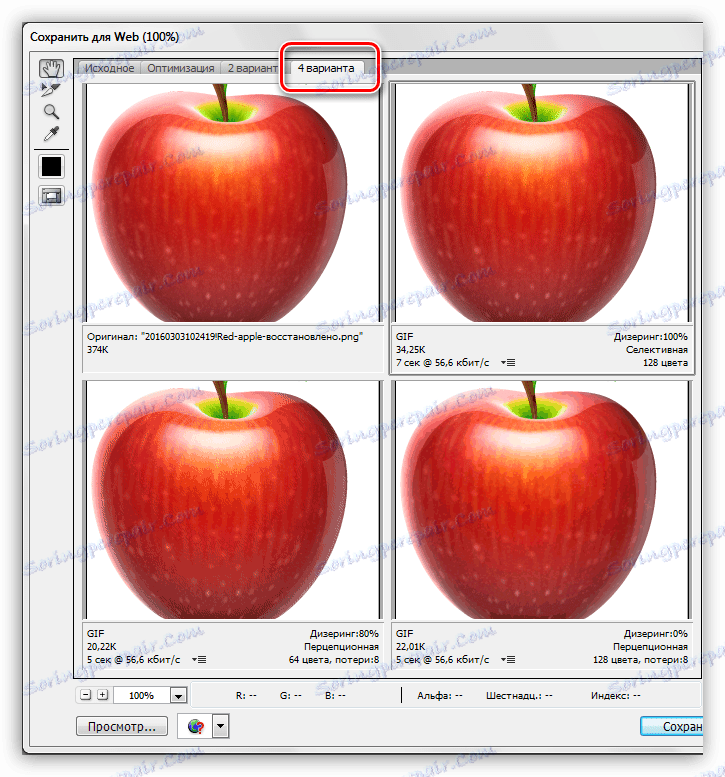The image size is (725, 777).
Task: Open the browser selection dropdown arrow
Action: (x=221, y=726)
